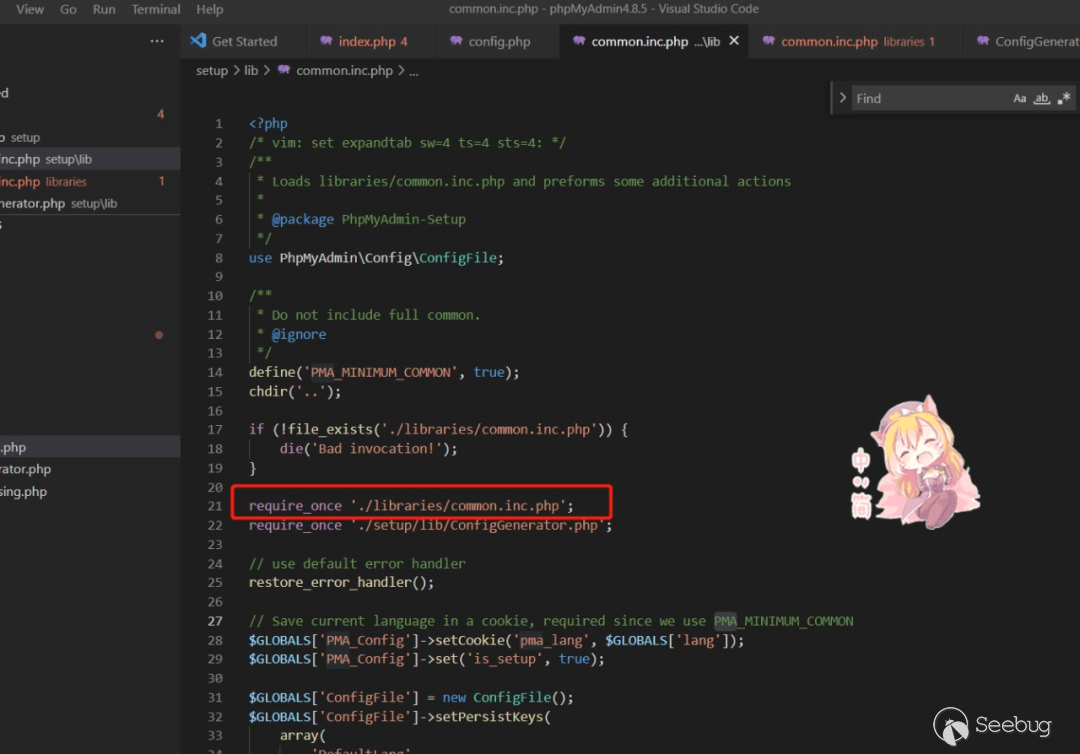1080x754 pixels.
Task: Open sidebar More Actions ellipsis
Action: coord(157,41)
